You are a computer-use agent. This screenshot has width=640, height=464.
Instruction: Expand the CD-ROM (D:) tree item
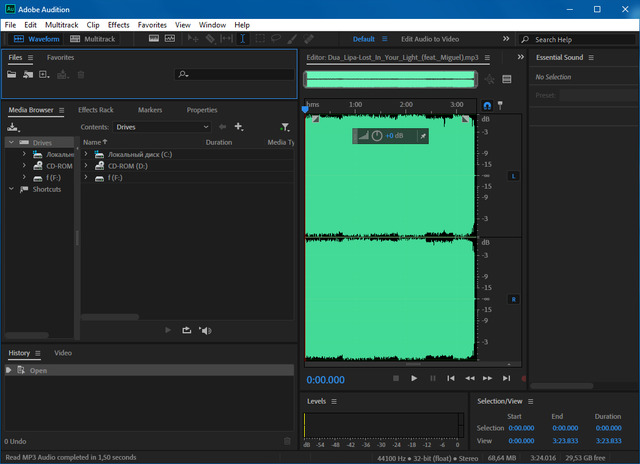[x=87, y=165]
